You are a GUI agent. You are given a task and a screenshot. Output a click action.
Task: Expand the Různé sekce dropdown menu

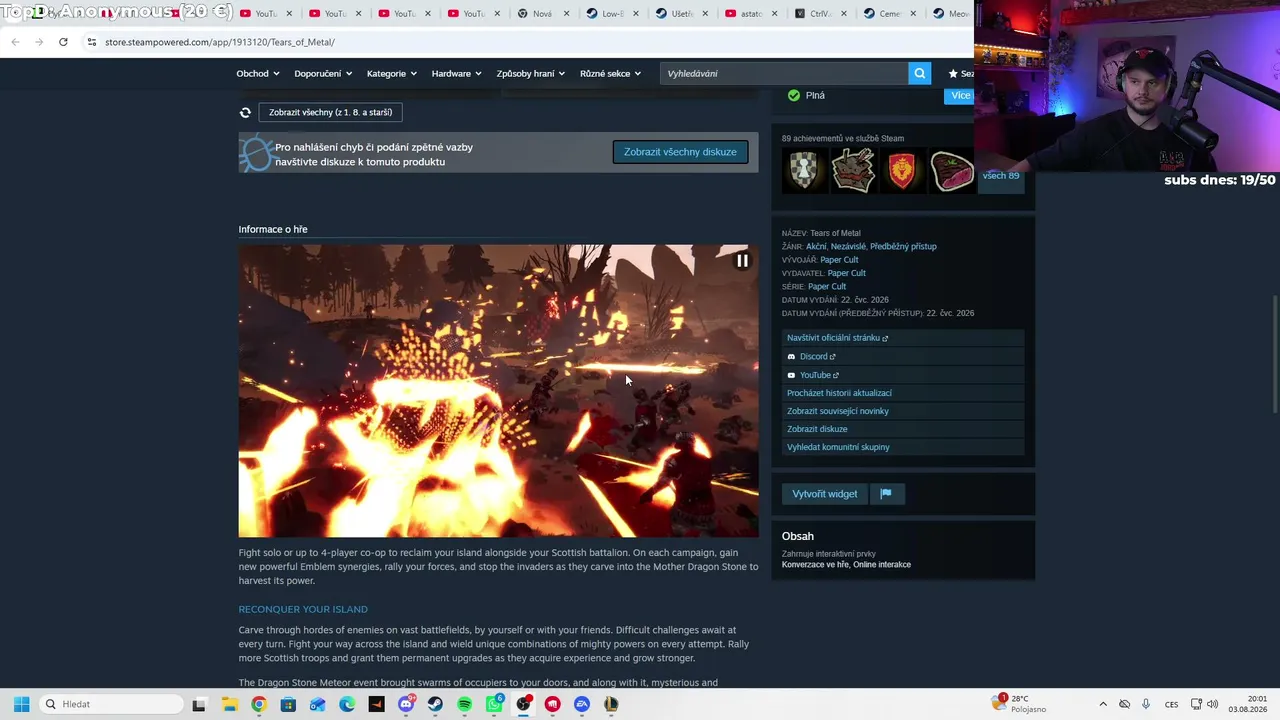(610, 73)
